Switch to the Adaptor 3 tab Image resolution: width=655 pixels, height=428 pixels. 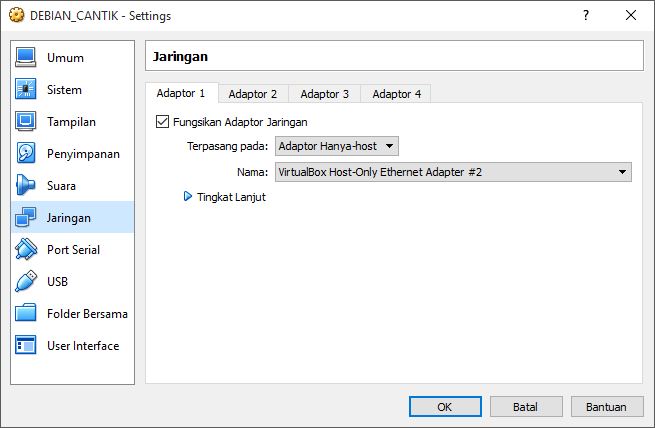point(325,94)
